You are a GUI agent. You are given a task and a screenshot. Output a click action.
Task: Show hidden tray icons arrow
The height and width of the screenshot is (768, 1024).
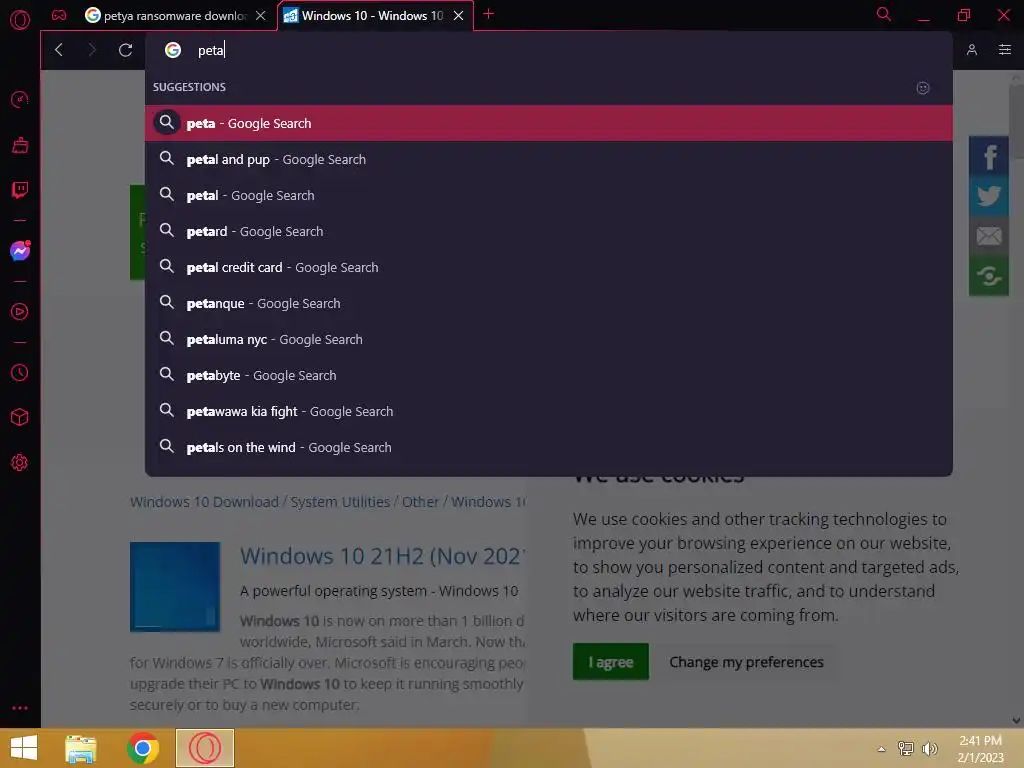881,749
